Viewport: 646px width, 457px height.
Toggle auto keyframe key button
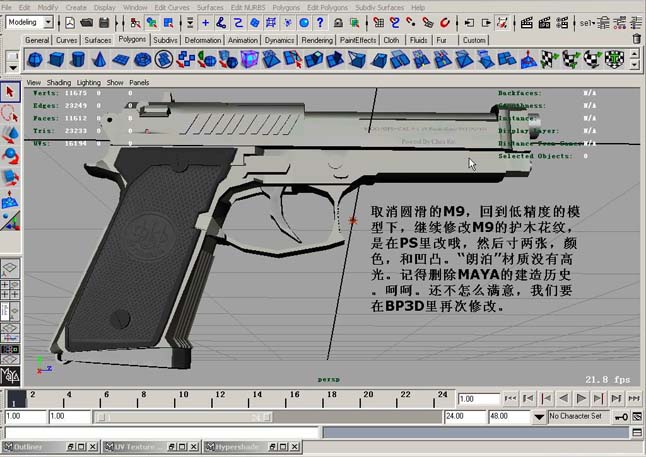click(621, 417)
